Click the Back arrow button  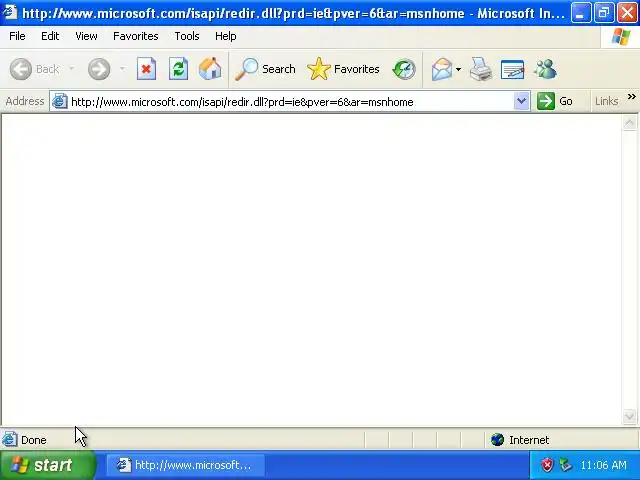[20, 69]
